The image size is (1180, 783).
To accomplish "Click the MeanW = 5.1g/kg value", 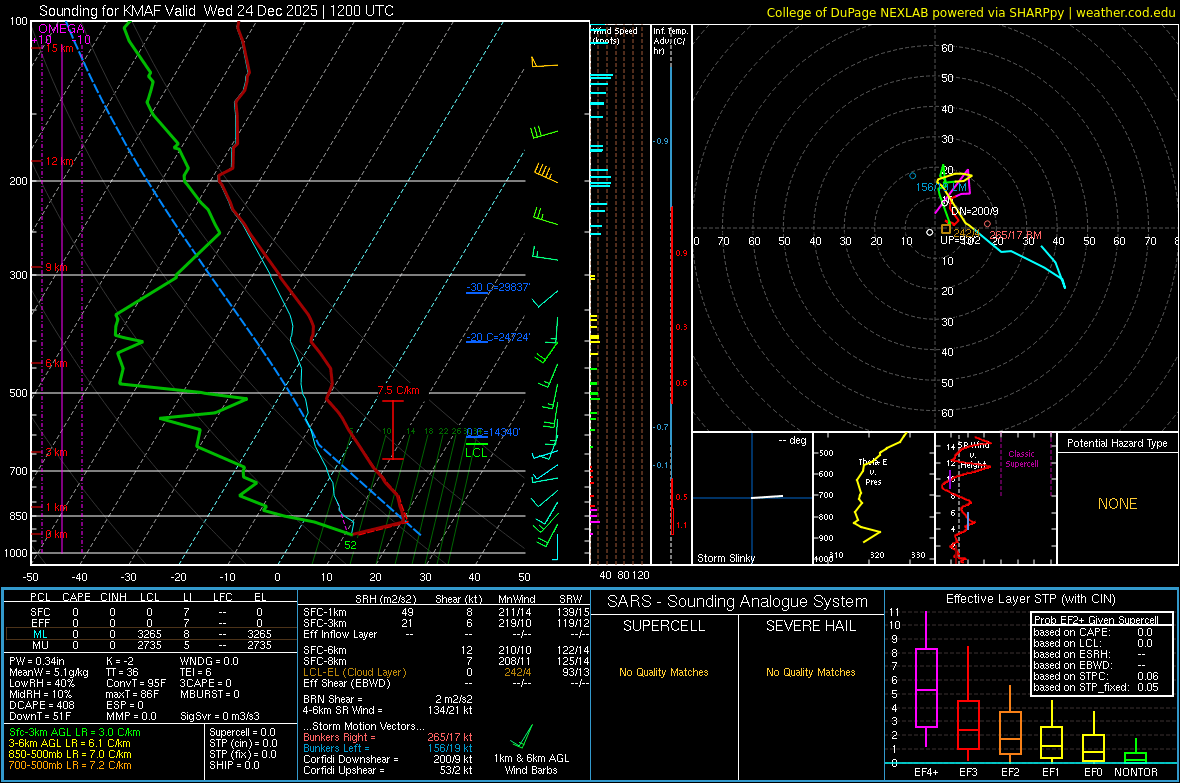I will click(49, 672).
